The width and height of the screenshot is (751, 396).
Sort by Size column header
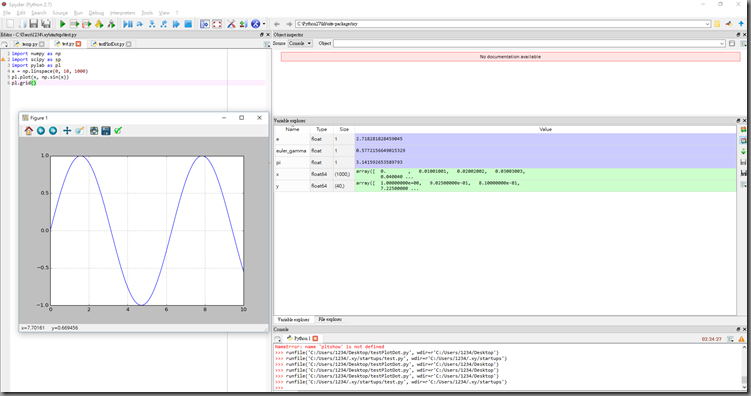[344, 129]
